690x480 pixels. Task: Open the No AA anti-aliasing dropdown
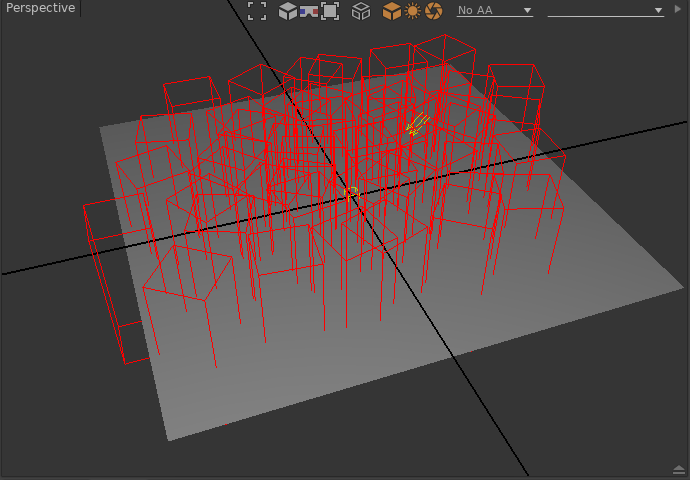coord(494,10)
